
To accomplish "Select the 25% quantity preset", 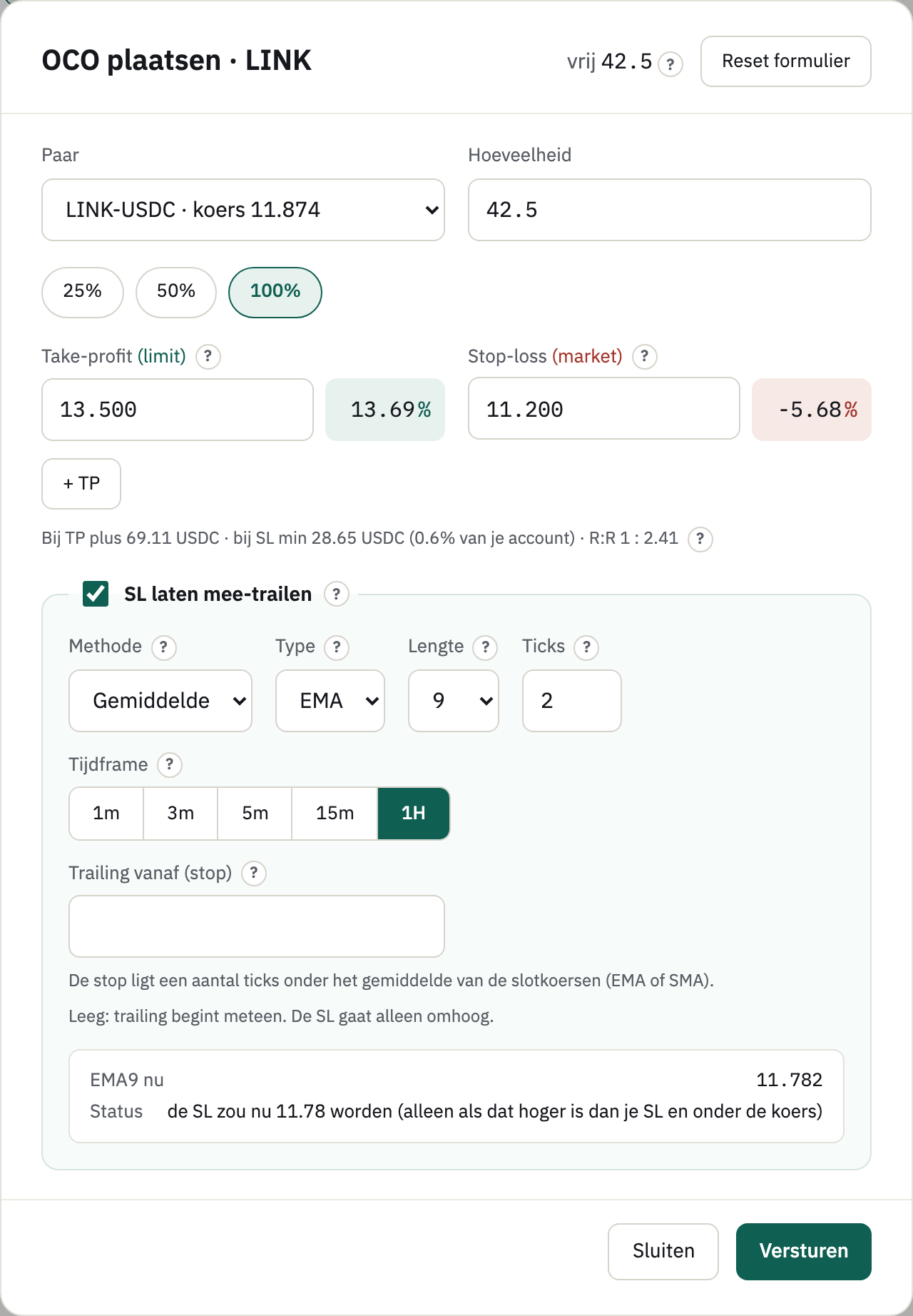I will [x=83, y=292].
